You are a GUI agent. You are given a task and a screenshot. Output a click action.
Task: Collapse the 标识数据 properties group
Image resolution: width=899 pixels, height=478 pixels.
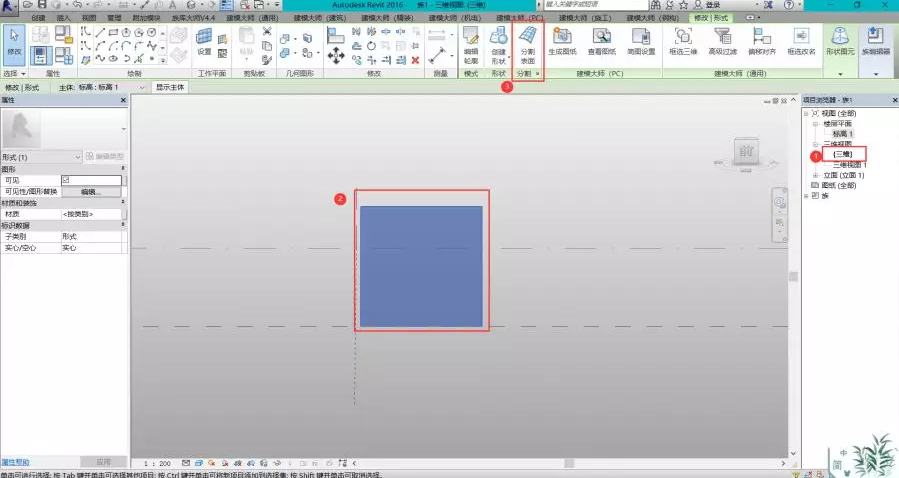point(123,225)
